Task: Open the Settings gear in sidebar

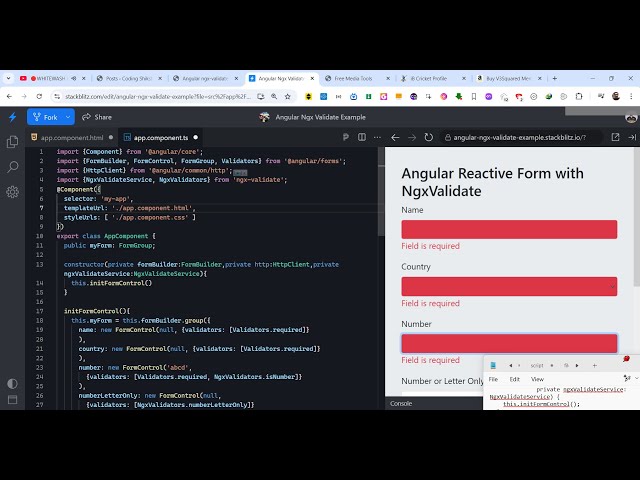Action: [12, 192]
